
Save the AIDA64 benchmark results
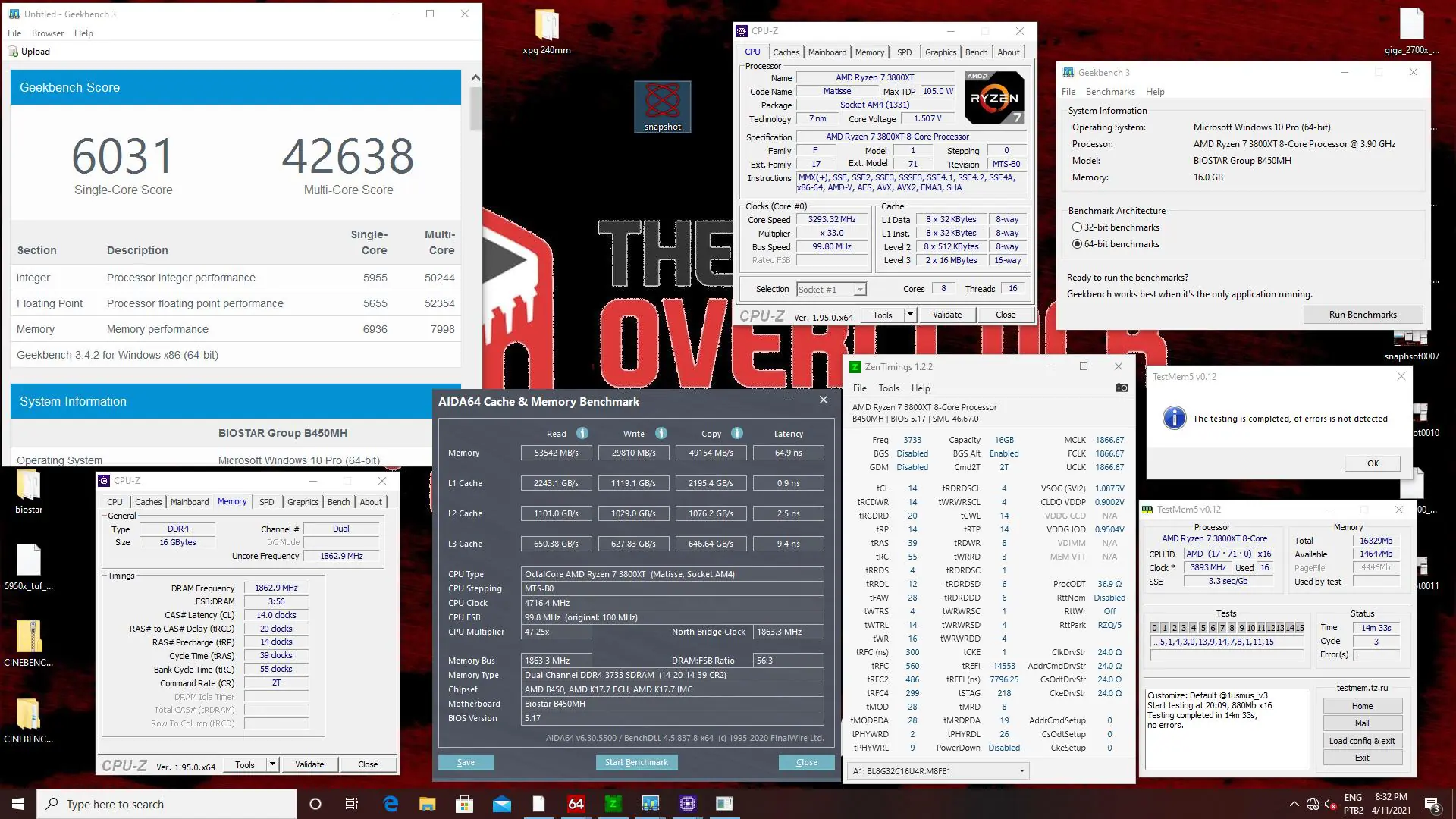click(466, 762)
